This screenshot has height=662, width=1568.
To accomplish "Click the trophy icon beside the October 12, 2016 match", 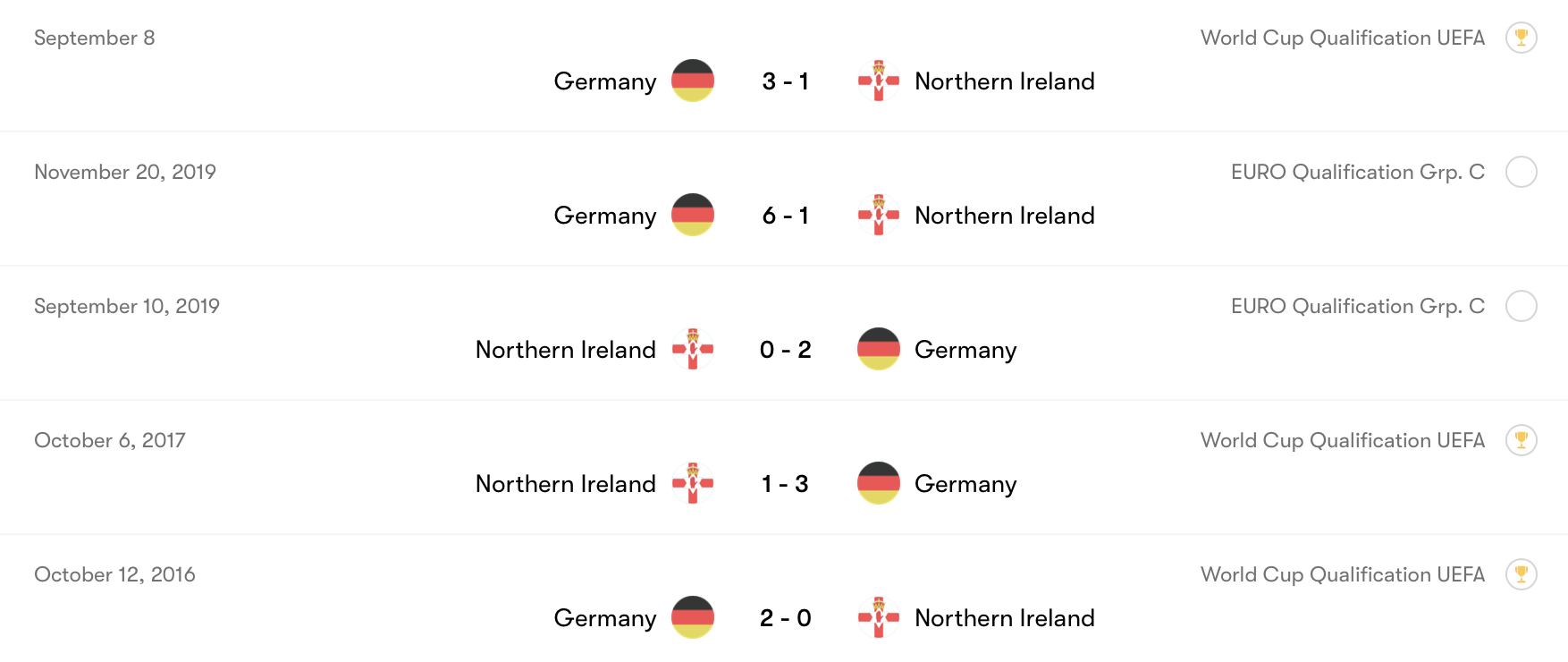I will tap(1521, 574).
